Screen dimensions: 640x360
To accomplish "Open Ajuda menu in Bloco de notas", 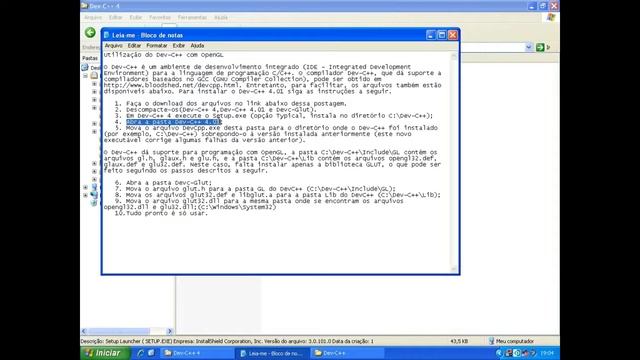I will click(197, 46).
